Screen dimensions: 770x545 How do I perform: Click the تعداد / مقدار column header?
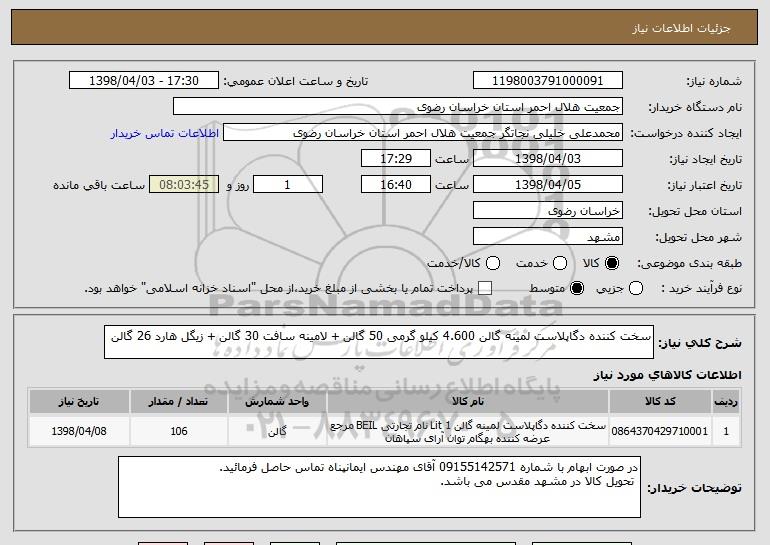pyautogui.click(x=179, y=402)
